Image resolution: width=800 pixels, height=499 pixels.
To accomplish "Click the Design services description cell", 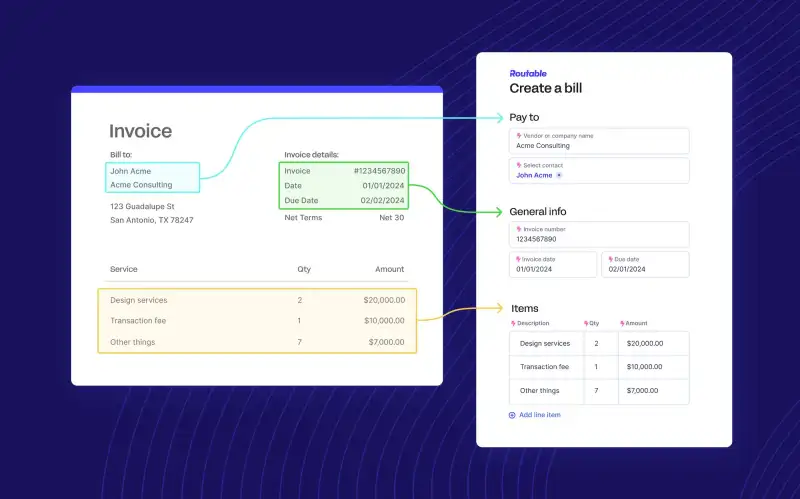I will 544,343.
